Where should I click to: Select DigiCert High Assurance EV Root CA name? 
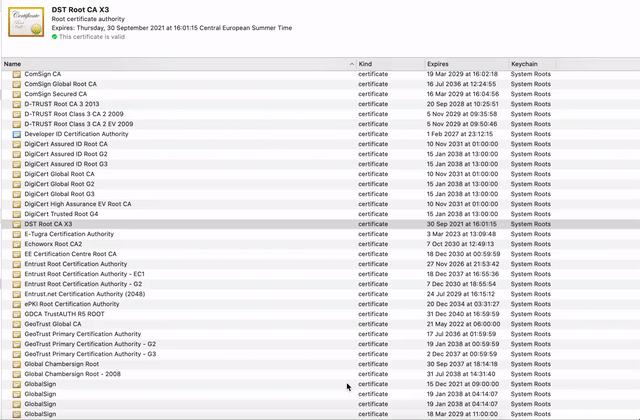[x=78, y=204]
